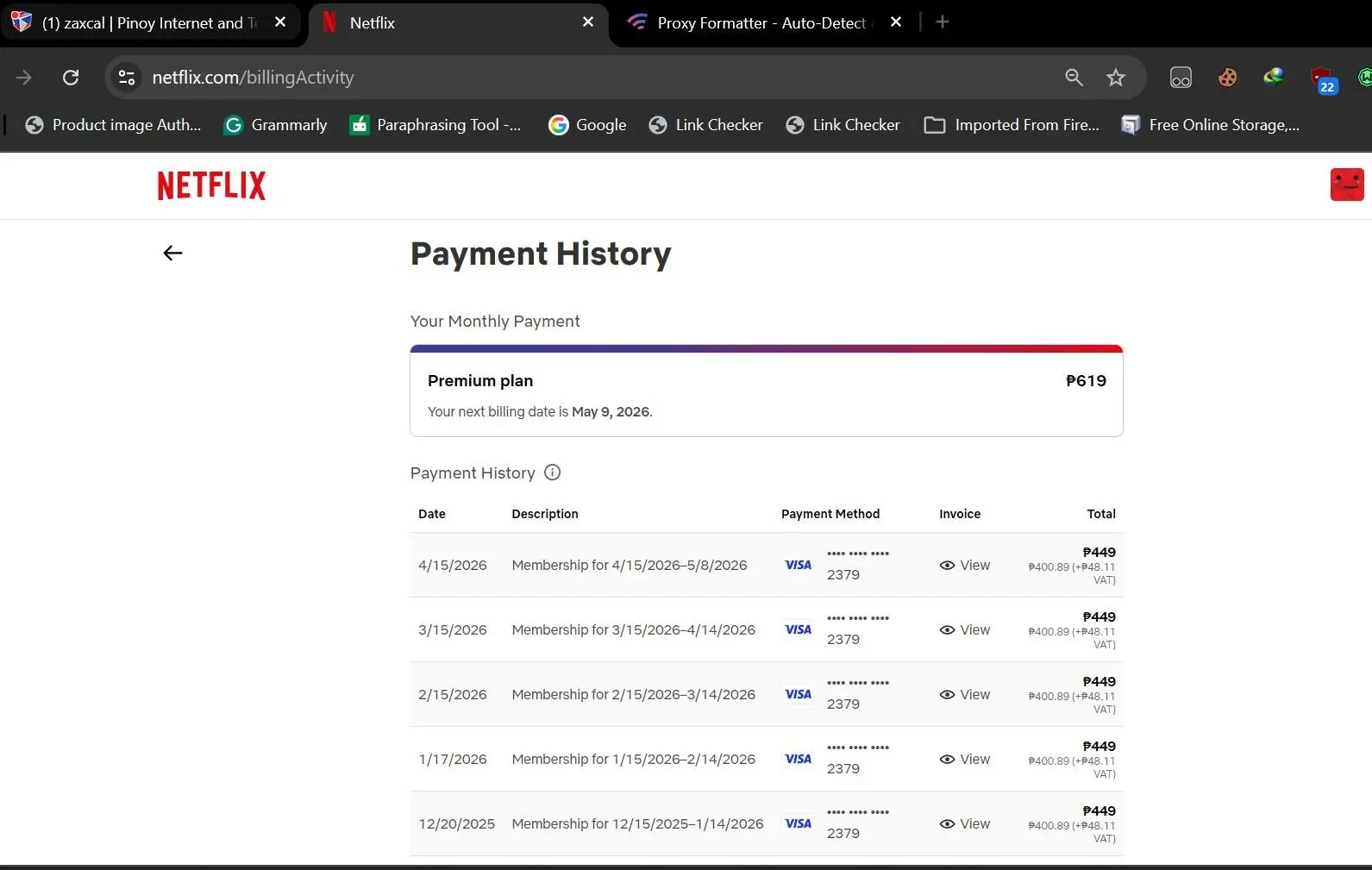The width and height of the screenshot is (1372, 870).
Task: Click the Invoice column header
Action: [x=960, y=514]
